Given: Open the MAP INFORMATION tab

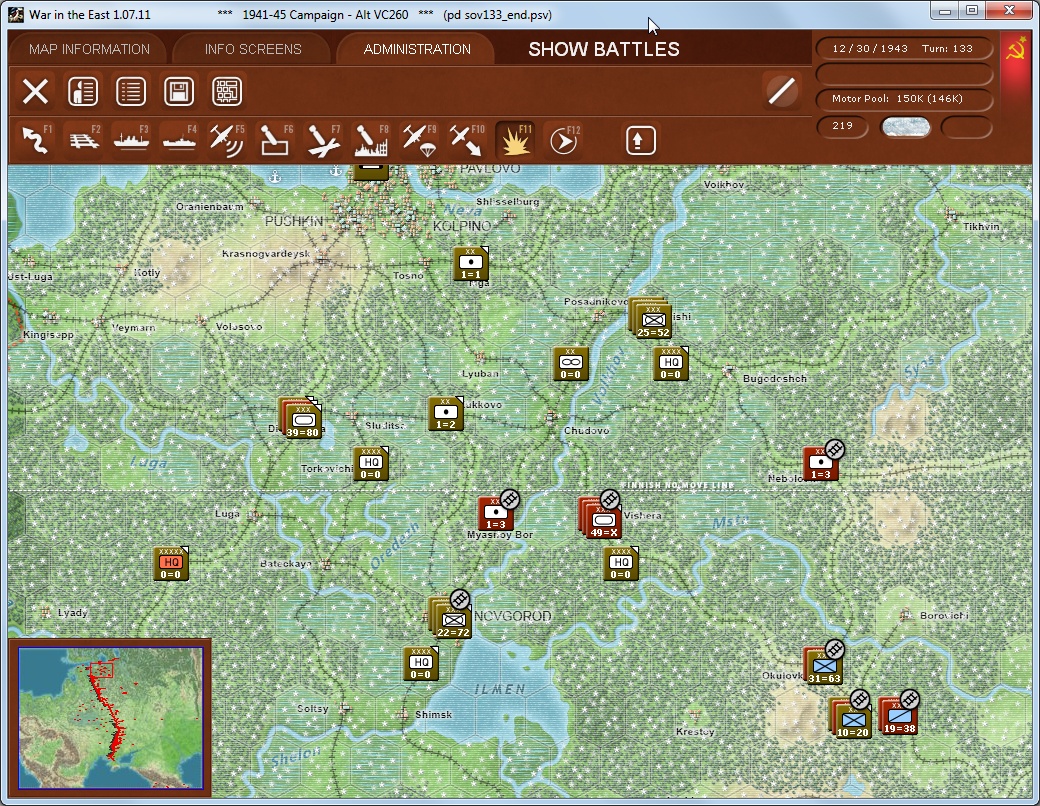Looking at the screenshot, I should (x=89, y=49).
